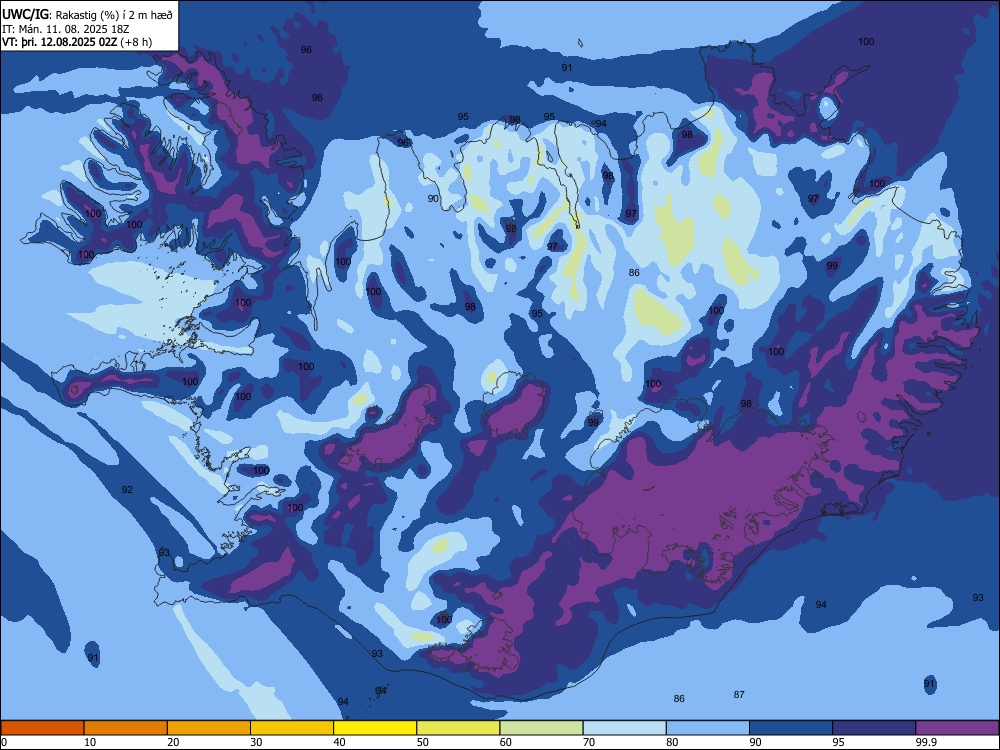Click the bright yellow 40–50 legend swatch
This screenshot has height=750, width=1000.
375,728
